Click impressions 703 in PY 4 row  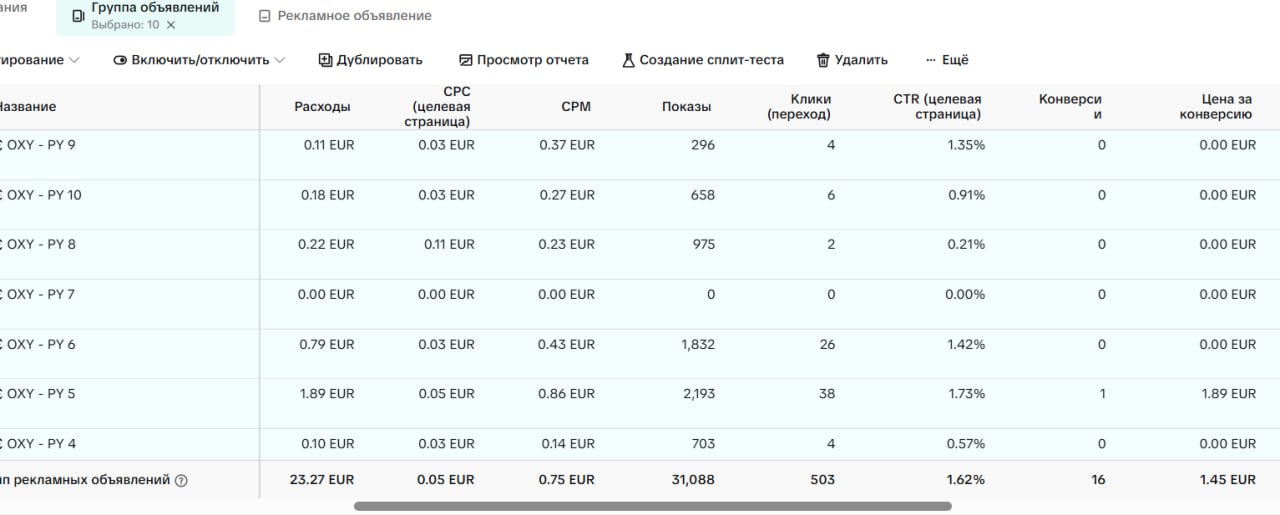pos(703,444)
